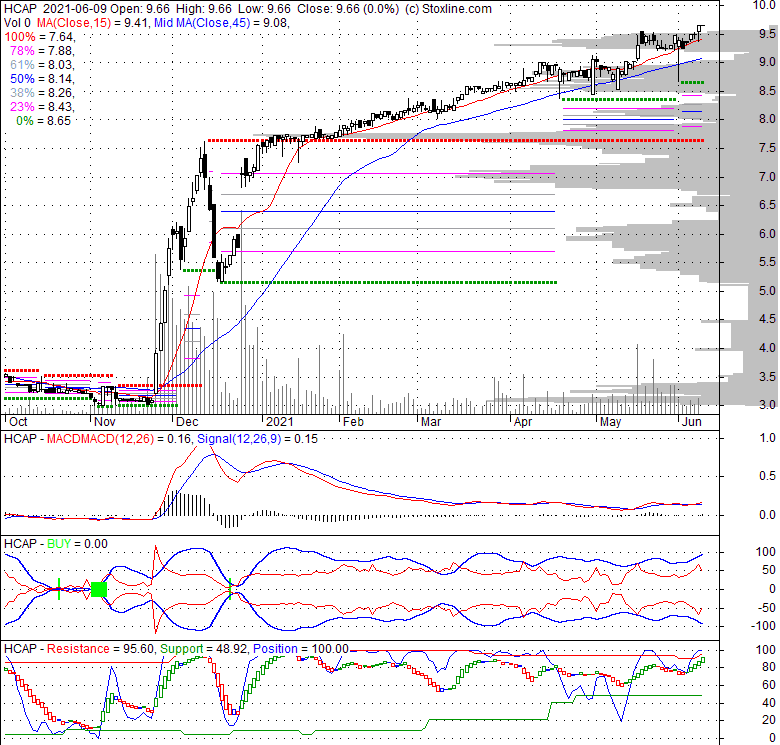Viewport: 780px width, 745px height.
Task: Select the Nov label on time axis
Action: pyautogui.click(x=104, y=422)
